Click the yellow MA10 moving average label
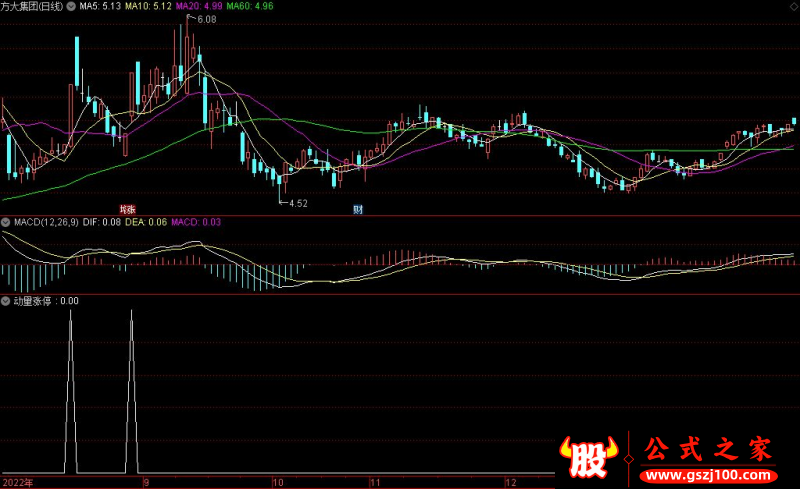The height and width of the screenshot is (489, 800). tap(148, 6)
